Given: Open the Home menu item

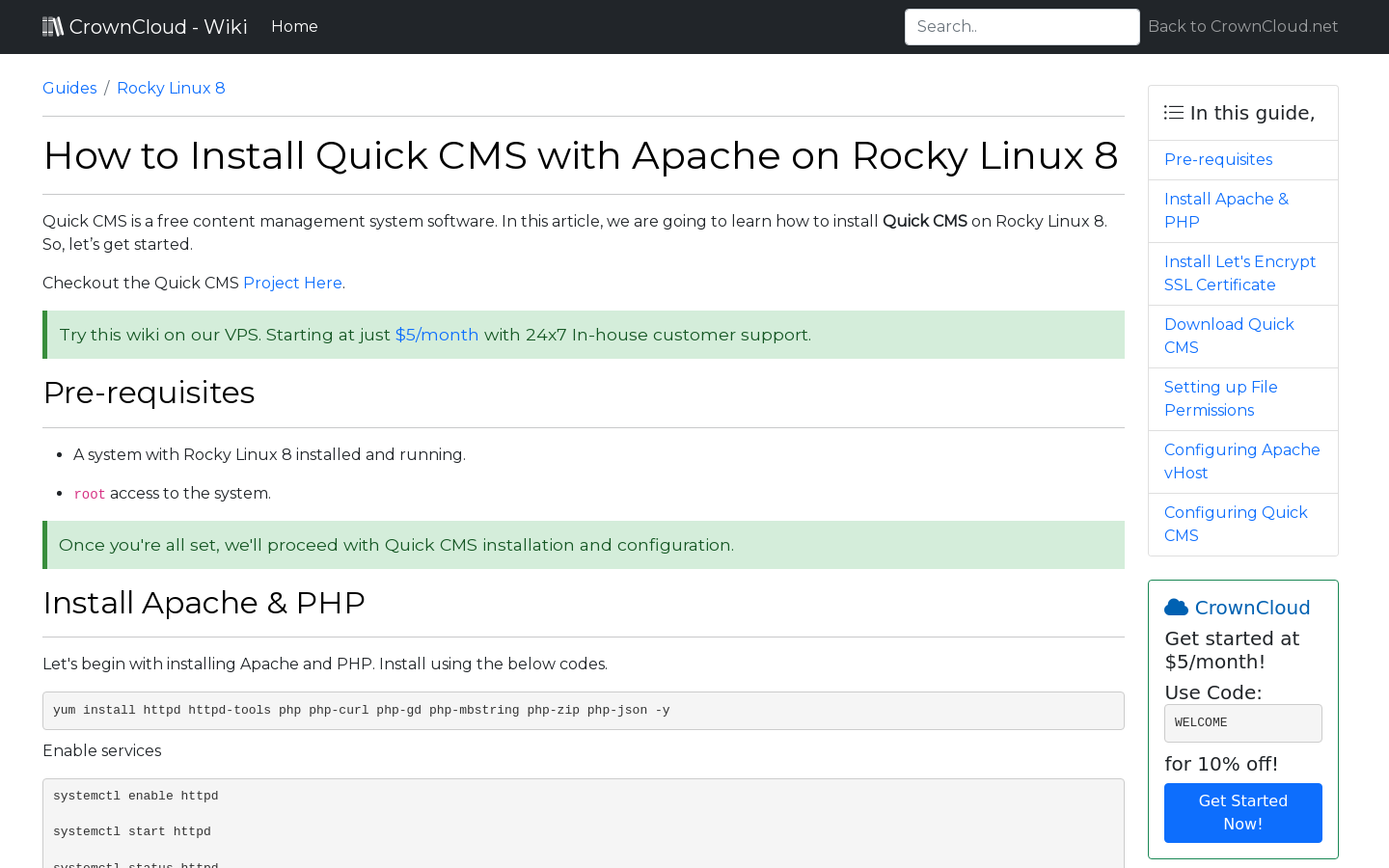Looking at the screenshot, I should click(294, 26).
